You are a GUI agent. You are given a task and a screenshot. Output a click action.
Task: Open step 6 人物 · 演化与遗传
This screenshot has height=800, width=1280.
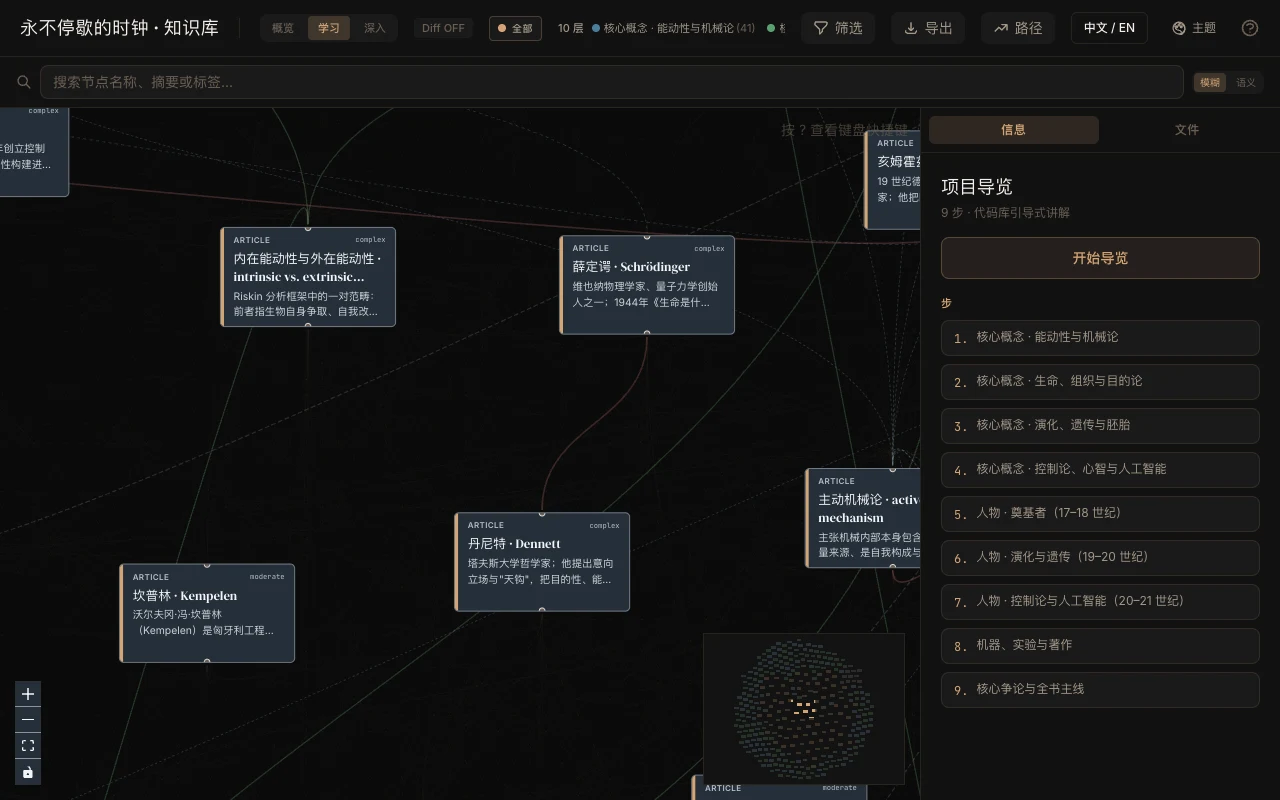click(1100, 558)
